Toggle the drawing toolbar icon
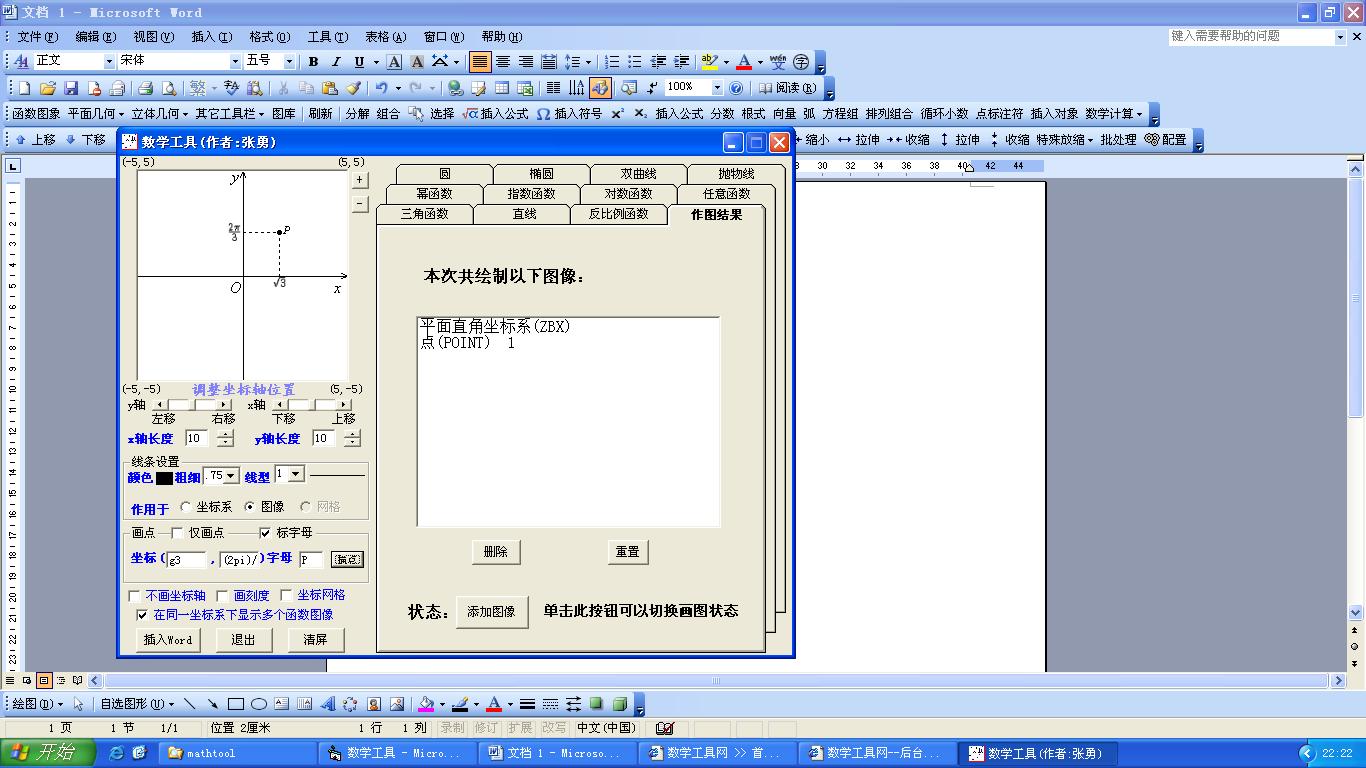This screenshot has width=1366, height=768. pyautogui.click(x=600, y=88)
